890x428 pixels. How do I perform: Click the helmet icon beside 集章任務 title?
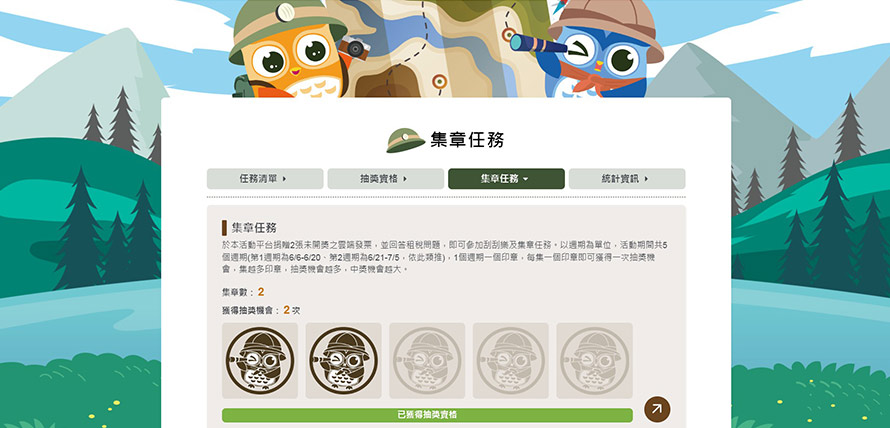[x=405, y=140]
